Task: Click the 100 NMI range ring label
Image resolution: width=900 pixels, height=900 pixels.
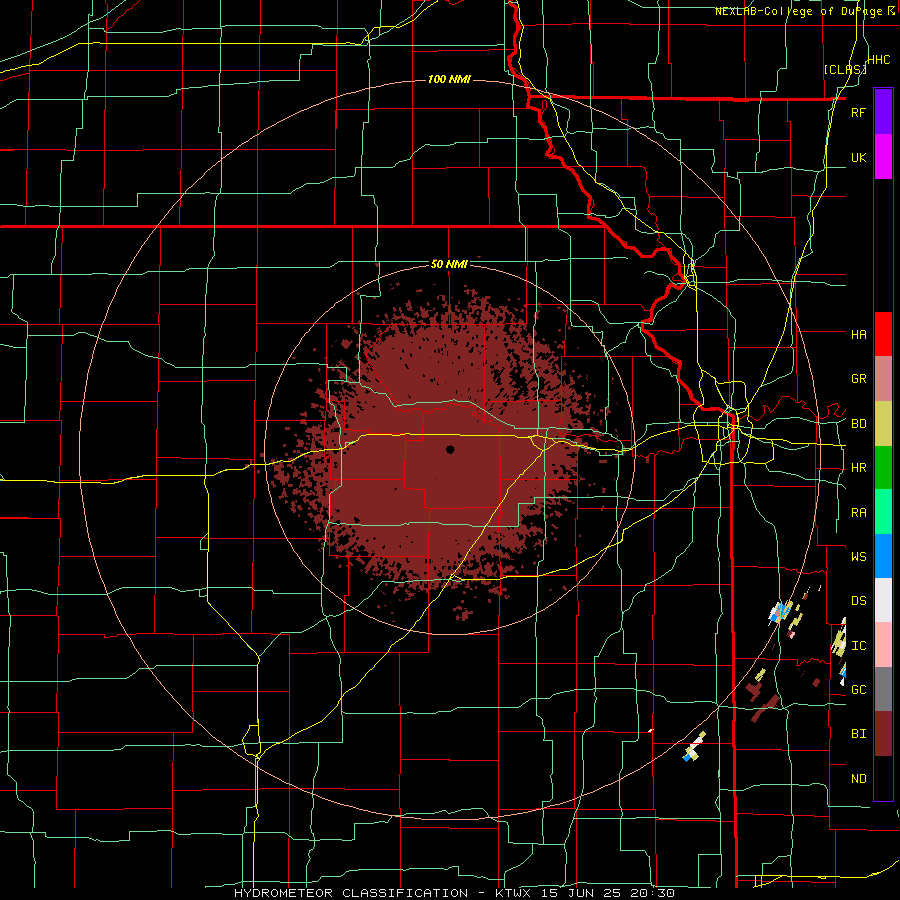Action: [x=449, y=79]
